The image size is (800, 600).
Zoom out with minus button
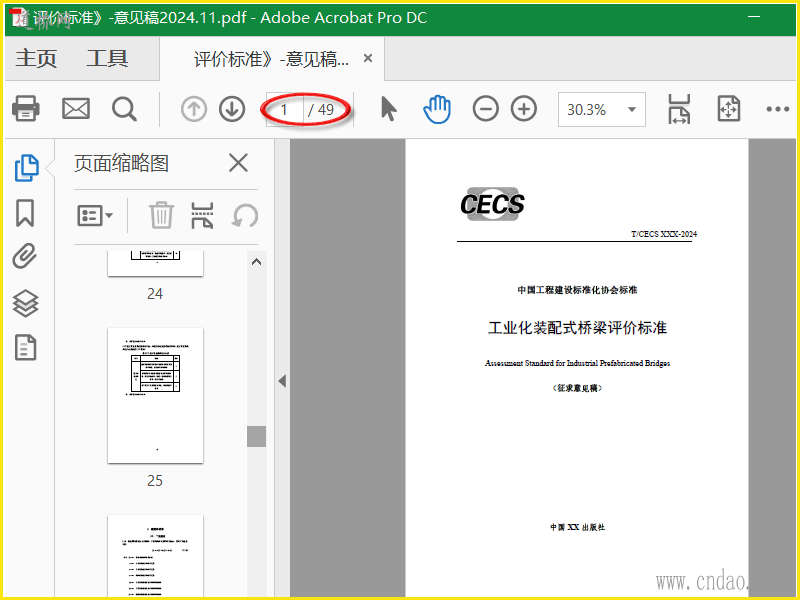pyautogui.click(x=485, y=109)
